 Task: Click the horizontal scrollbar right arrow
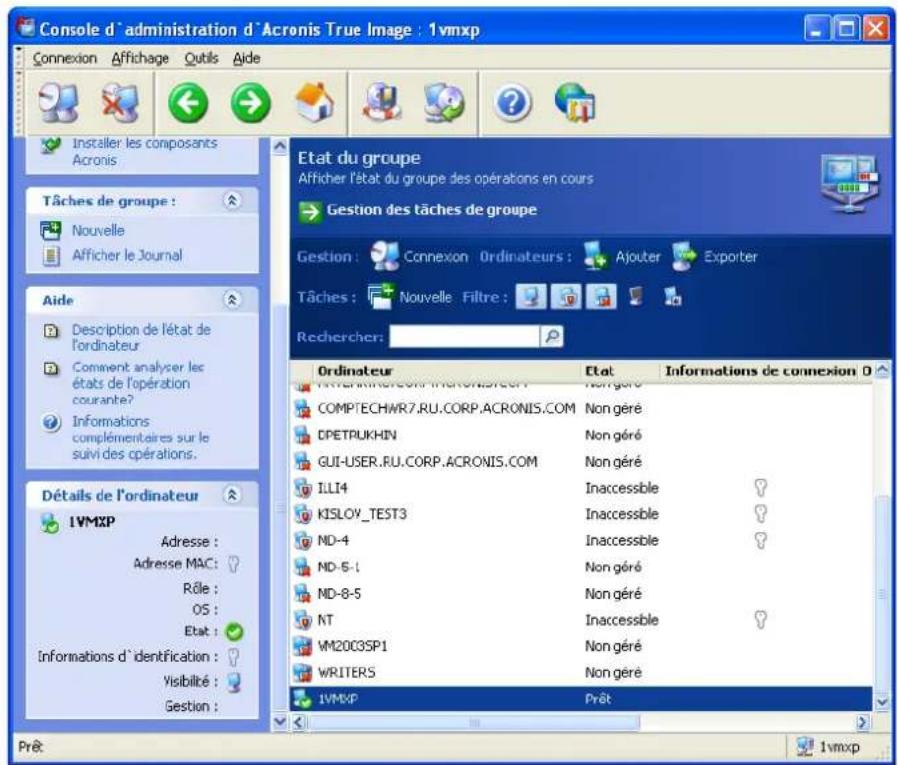pyautogui.click(x=862, y=723)
